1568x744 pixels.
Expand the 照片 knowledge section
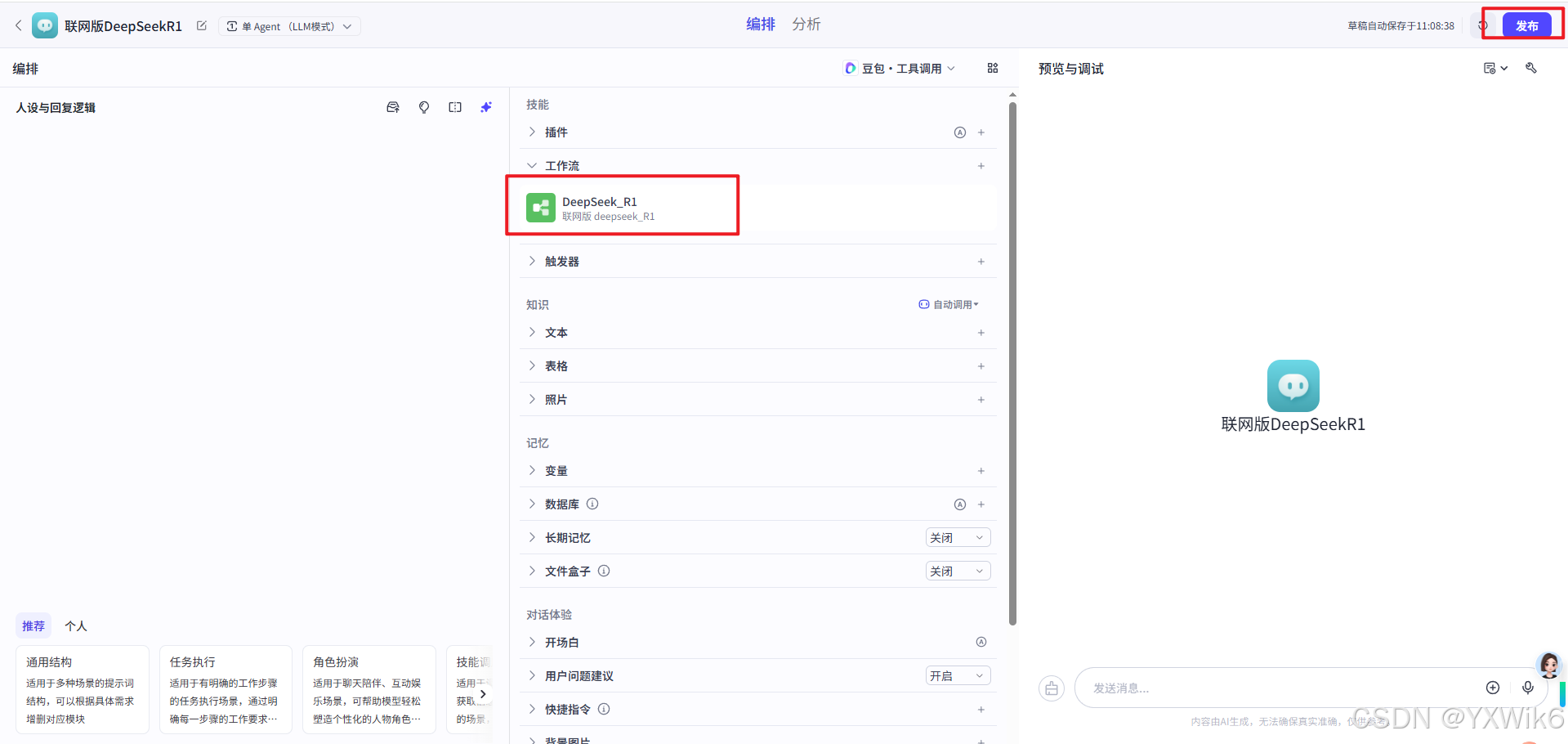pyautogui.click(x=532, y=400)
